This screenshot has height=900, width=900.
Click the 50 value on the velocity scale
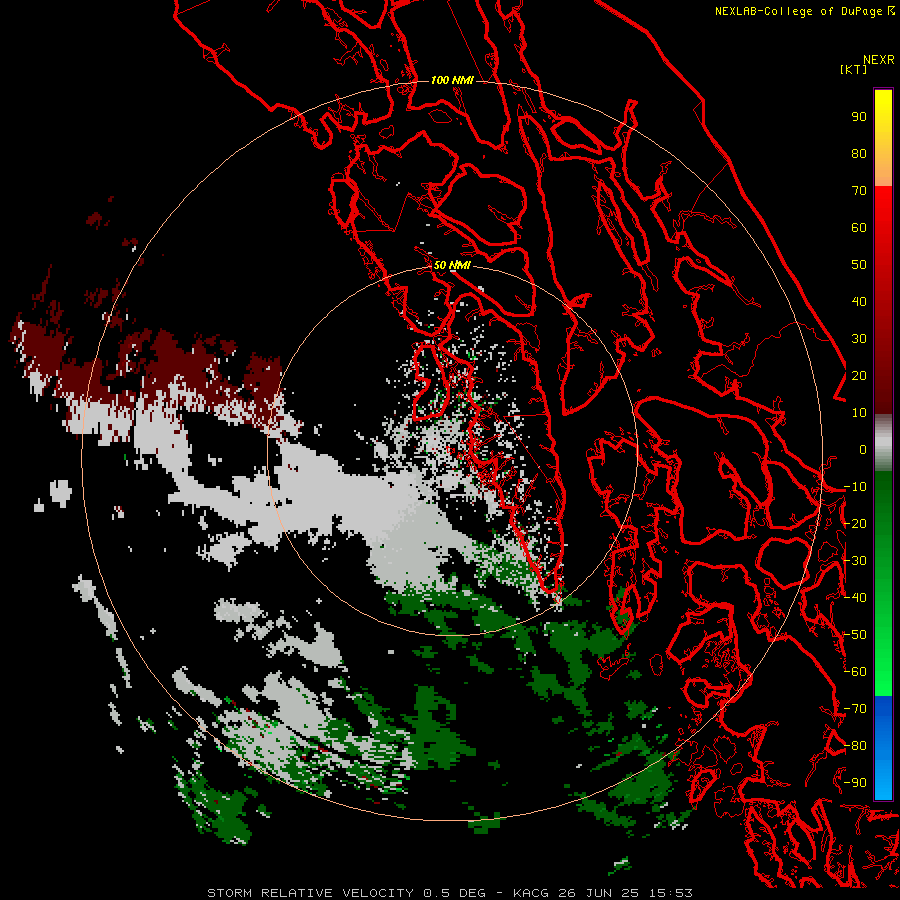[x=859, y=265]
